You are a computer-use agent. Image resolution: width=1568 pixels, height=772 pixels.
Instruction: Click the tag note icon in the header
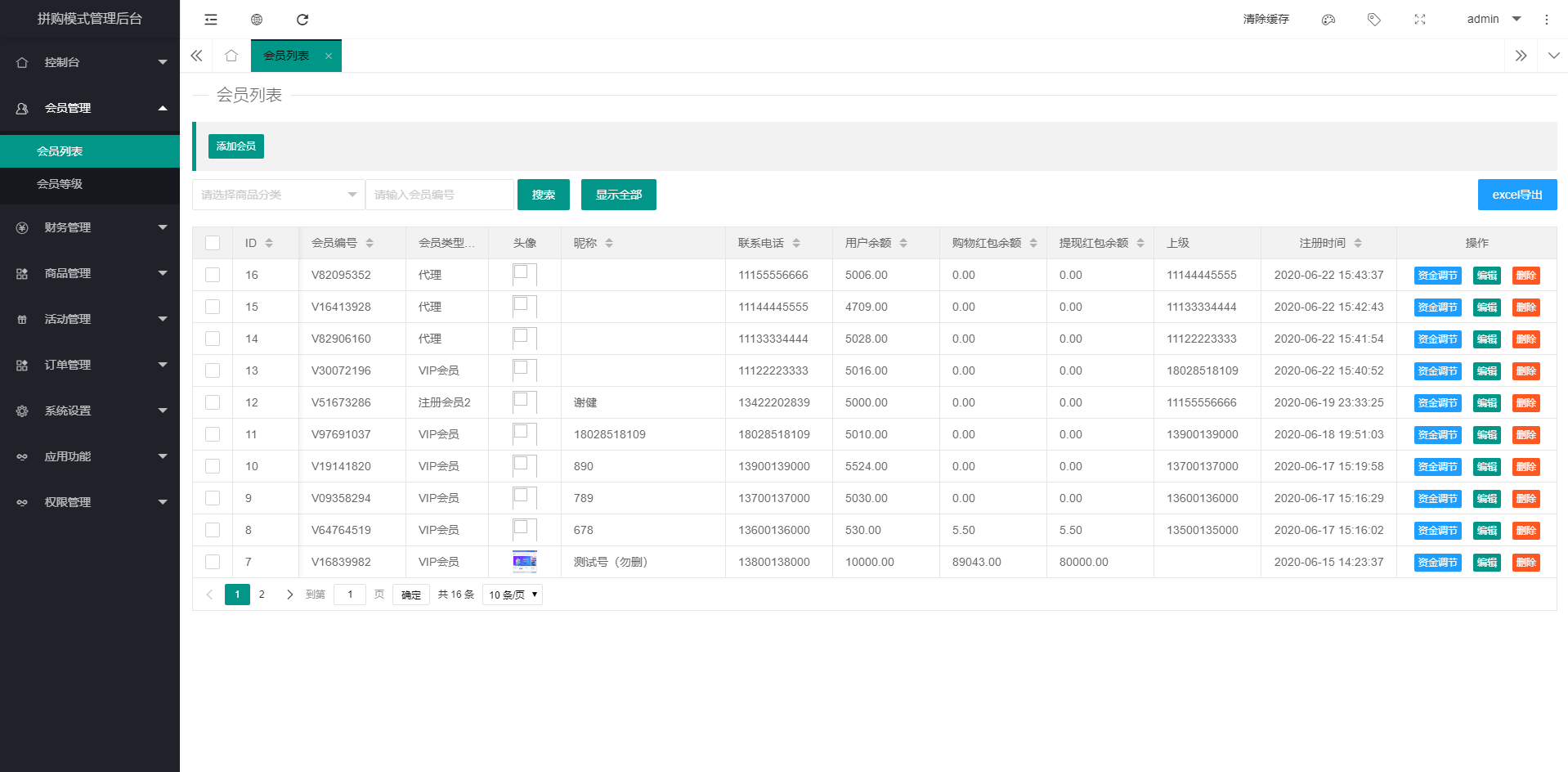click(x=1374, y=20)
